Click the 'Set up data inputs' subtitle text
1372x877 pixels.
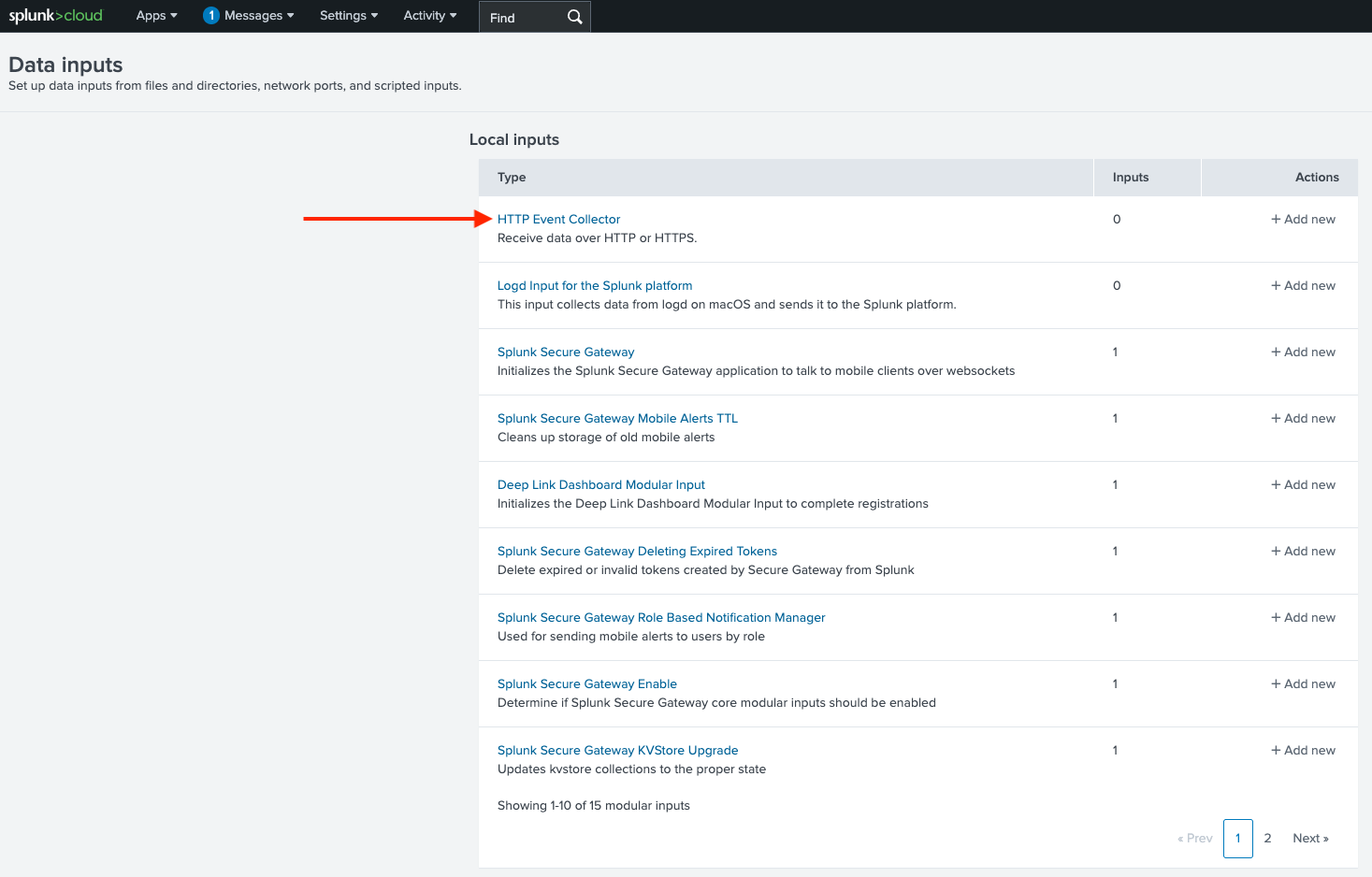235,86
